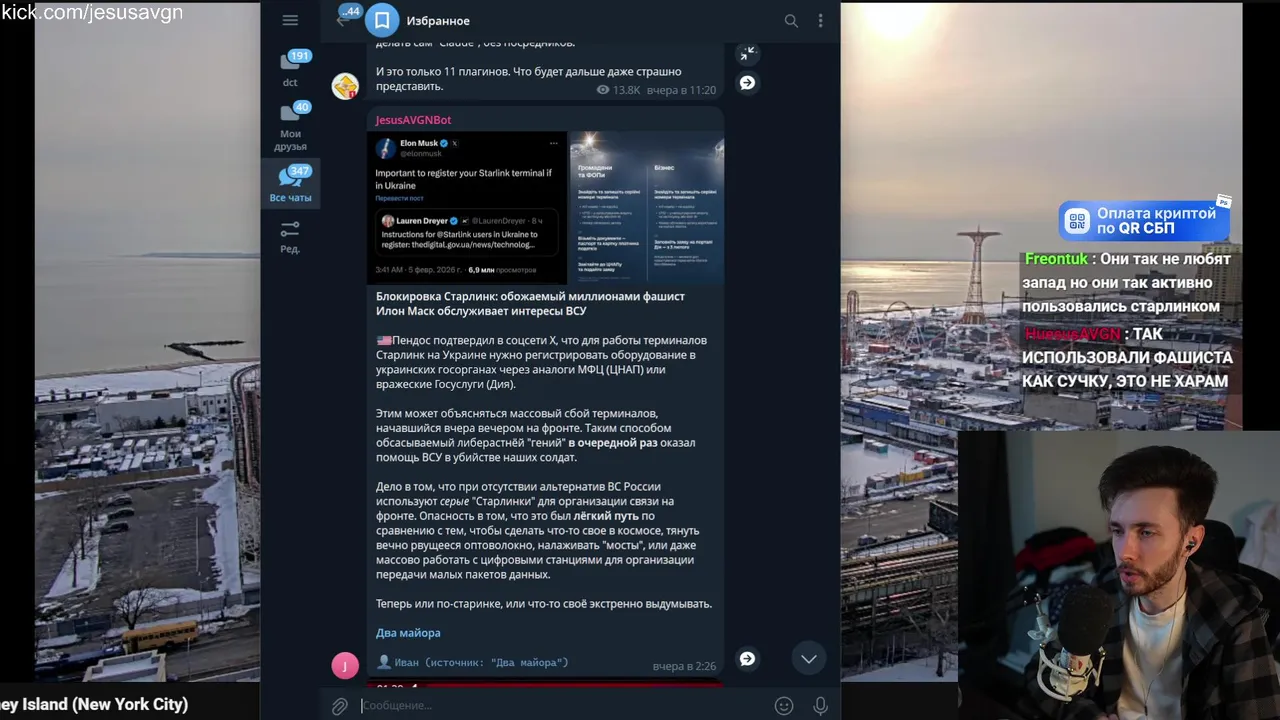Open the yellow channel avatar near top

coord(345,86)
